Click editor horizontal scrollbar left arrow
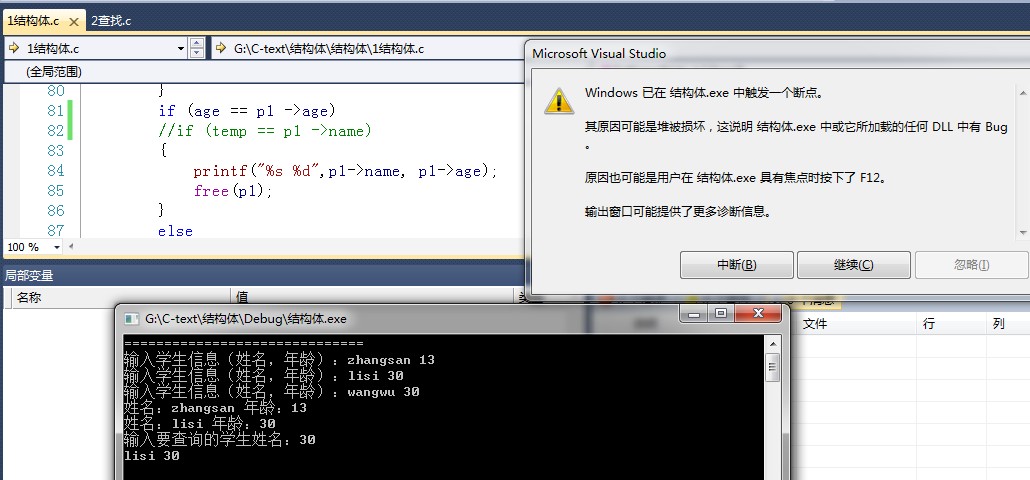 tap(71, 248)
